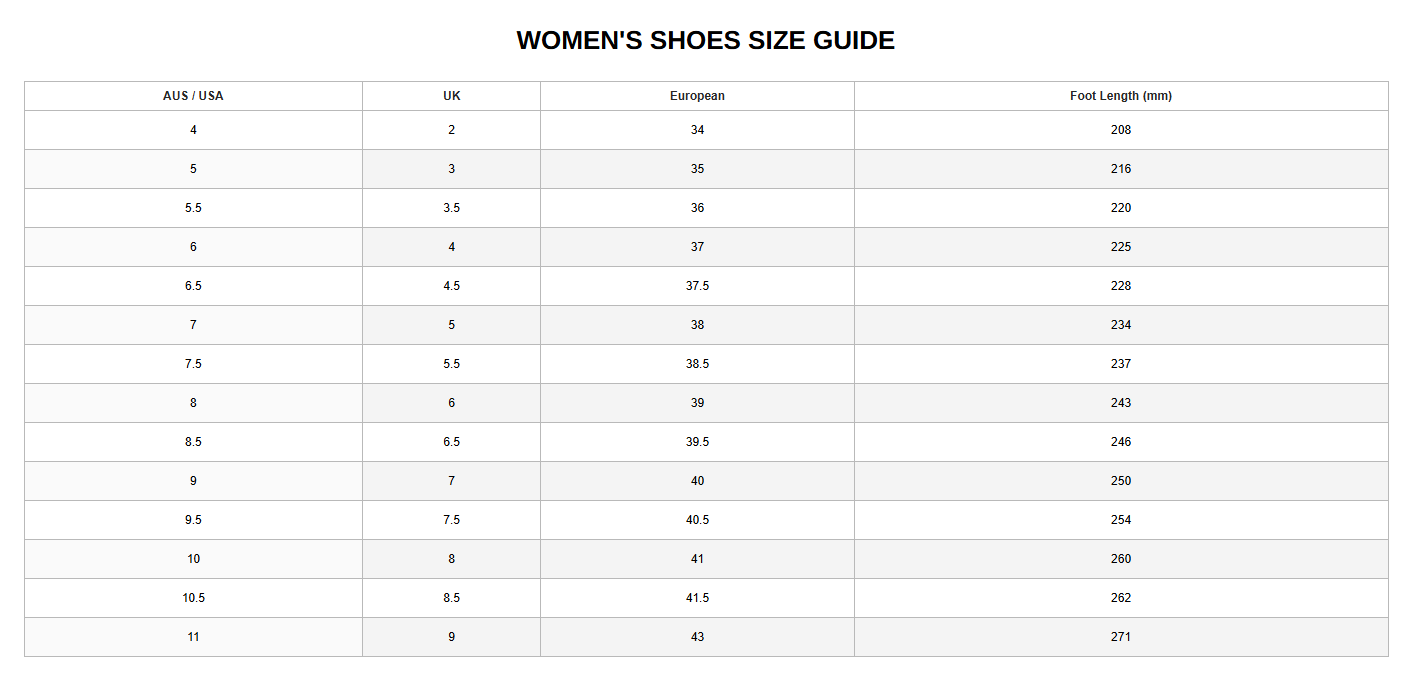Click the Foot Length (mm) column header
This screenshot has height=689, width=1409.
click(1121, 96)
